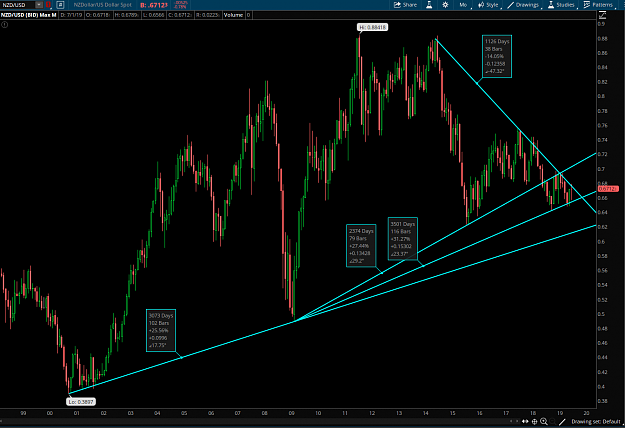Screen dimensions: 625x428
Task: Open the Style menu
Action: (x=489, y=5)
